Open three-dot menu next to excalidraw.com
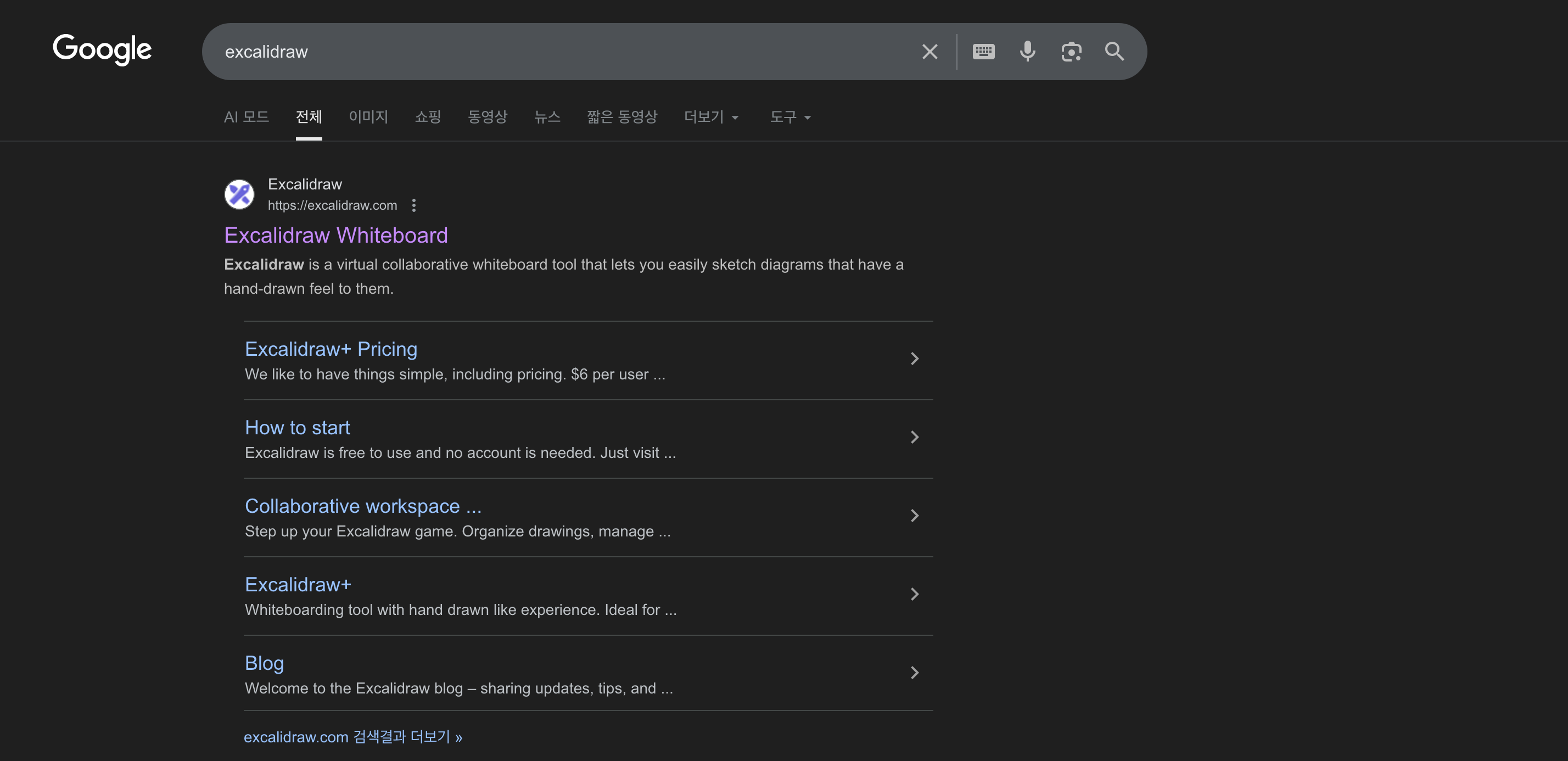Viewport: 1568px width, 761px height. 414,205
